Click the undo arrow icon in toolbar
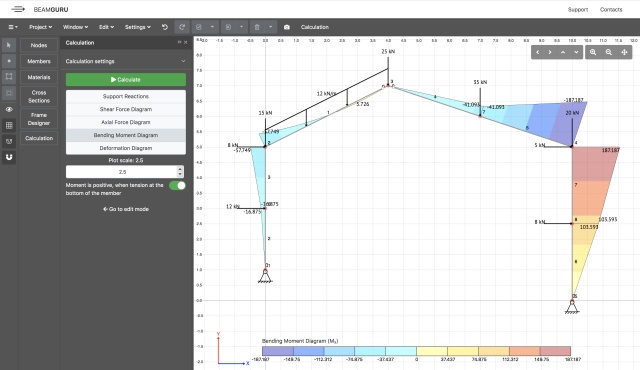Image resolution: width=640 pixels, height=370 pixels. click(x=165, y=27)
